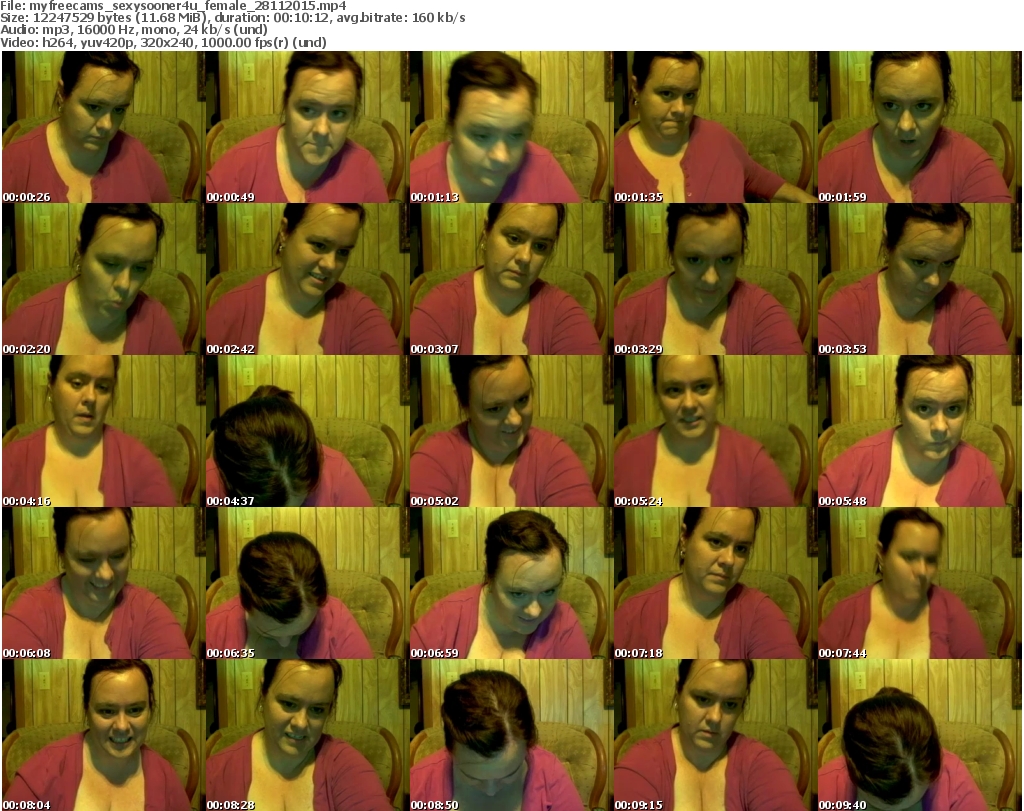Select the thumbnail stamped 00:03:53
Viewport: 1024px width, 811px height.
click(920, 279)
